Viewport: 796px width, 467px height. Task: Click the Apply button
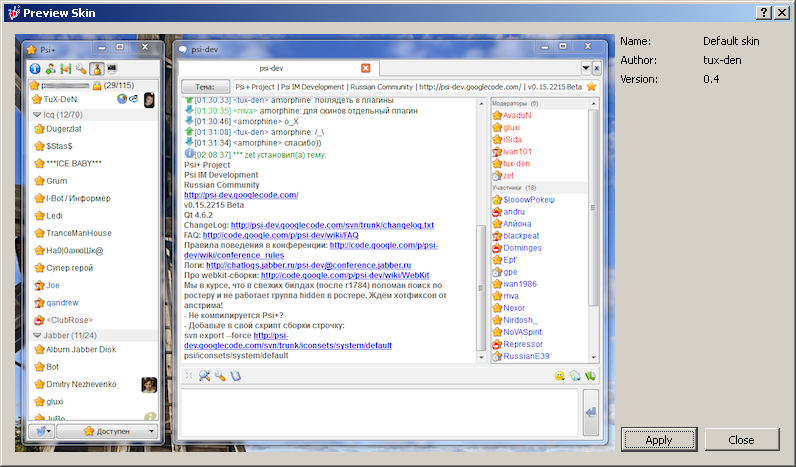[x=658, y=439]
